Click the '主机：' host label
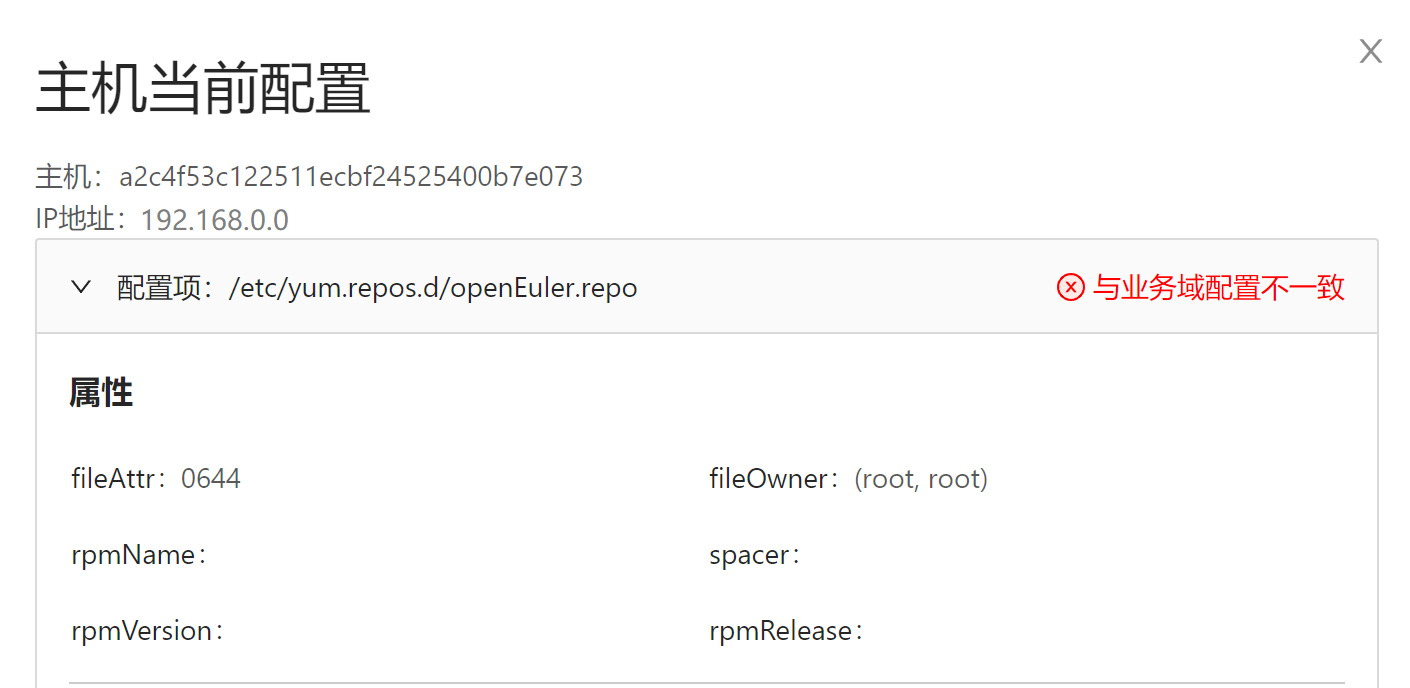 [69, 177]
